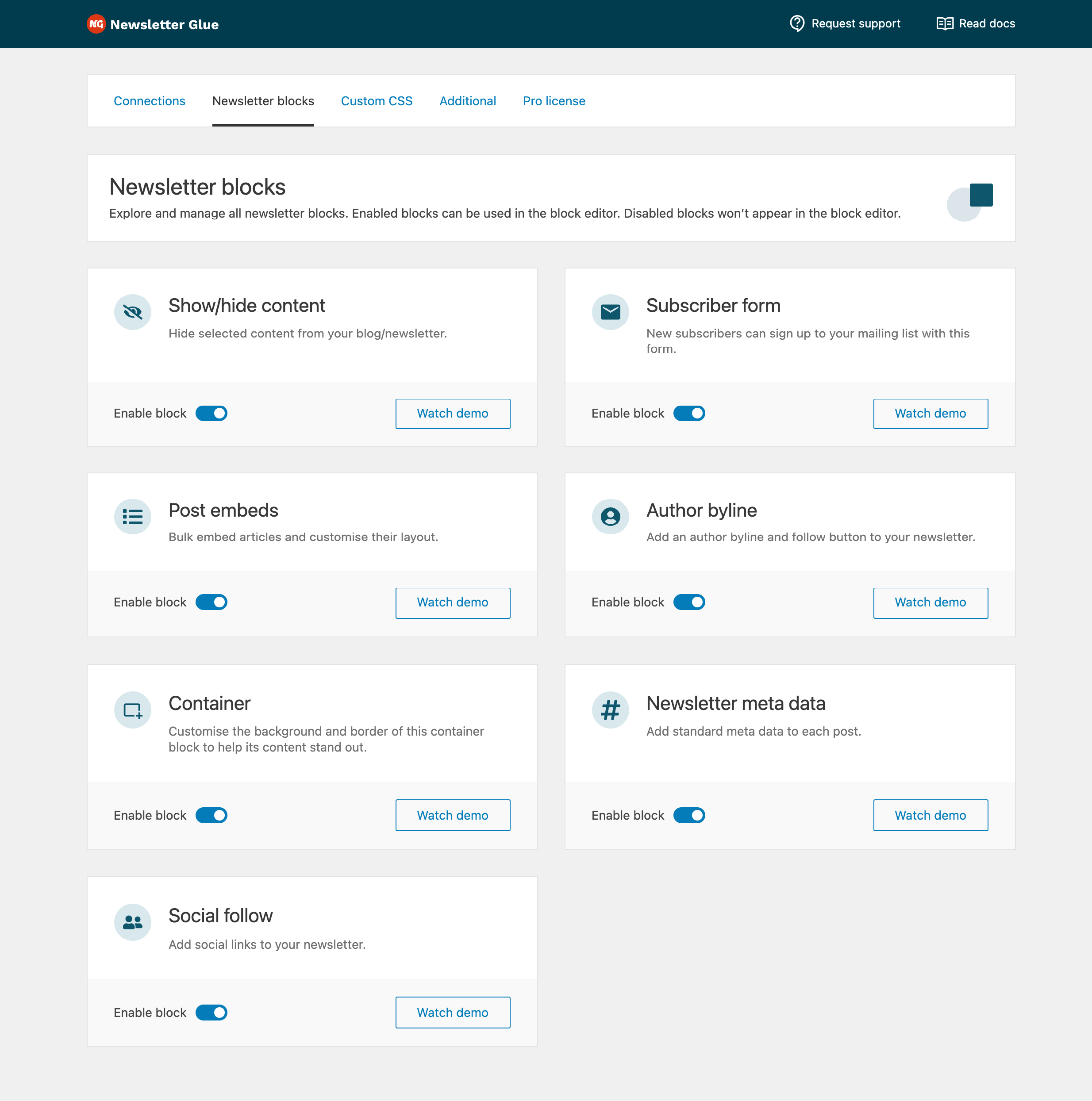This screenshot has height=1101, width=1092.
Task: Click the Read docs book icon
Action: (x=944, y=23)
